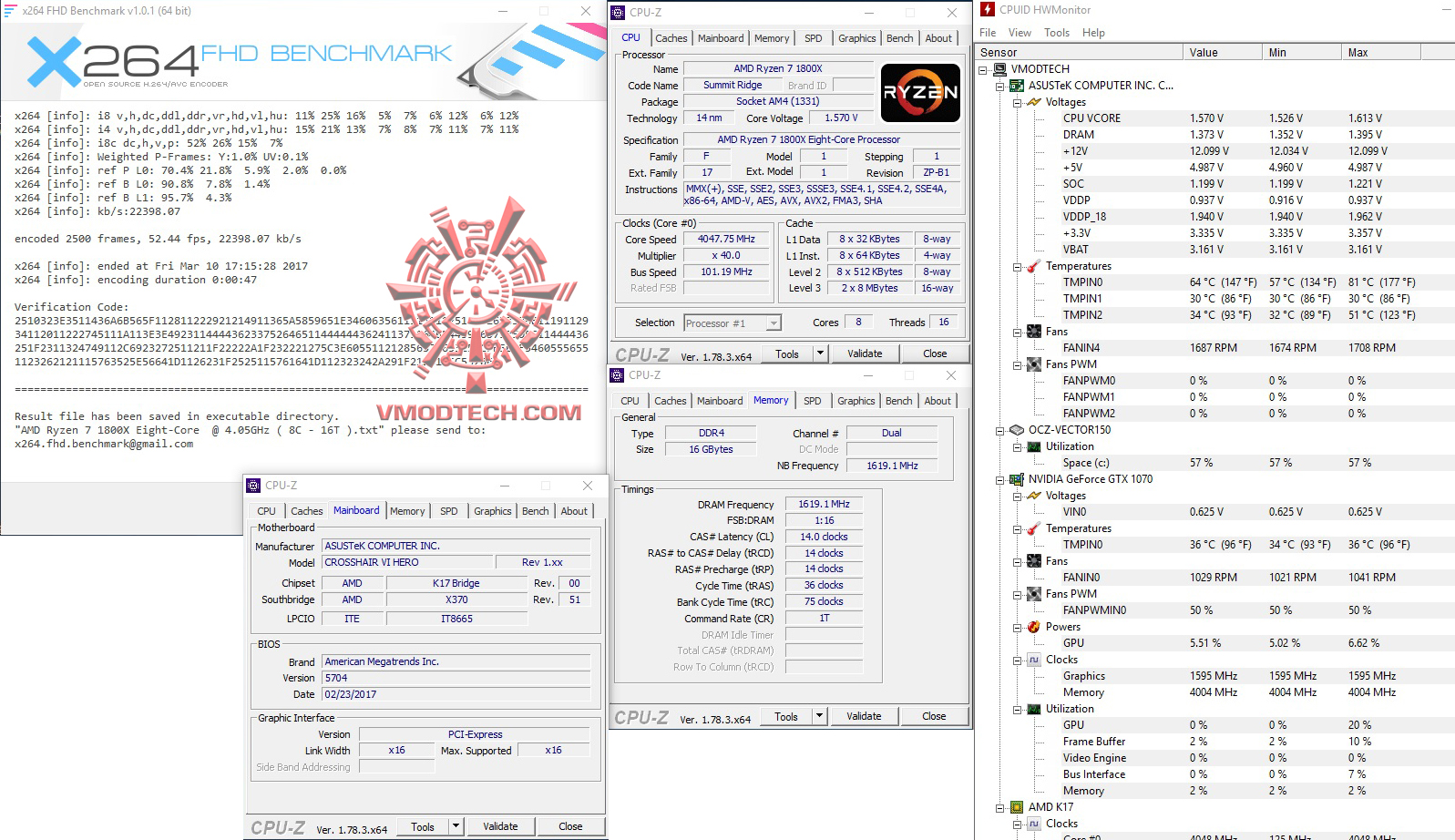Click Close in the top CPU-Z window
This screenshot has width=1455, height=840.
(x=935, y=353)
